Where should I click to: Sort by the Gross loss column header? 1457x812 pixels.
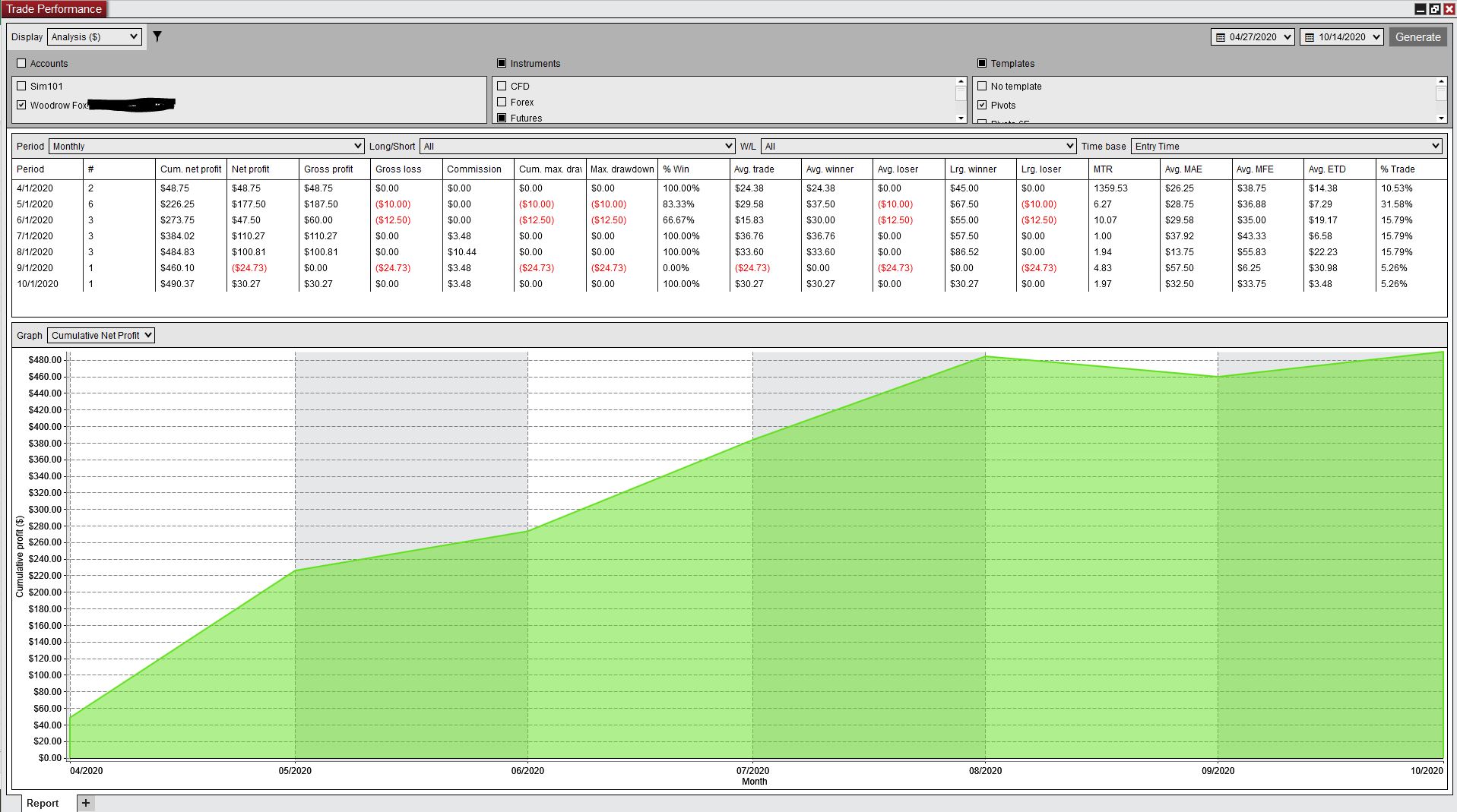(406, 169)
